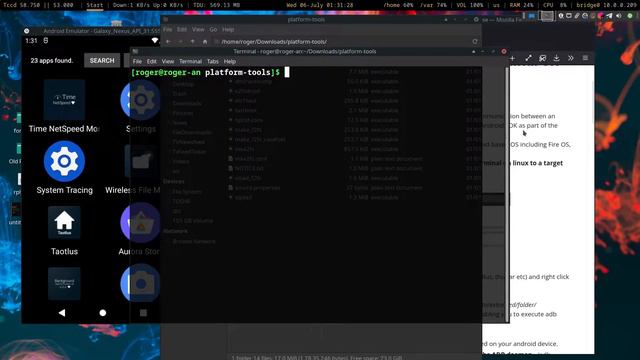Open the file manager's Help menu
Viewport: 640px width, 360px height.
pyautogui.click(x=228, y=29)
